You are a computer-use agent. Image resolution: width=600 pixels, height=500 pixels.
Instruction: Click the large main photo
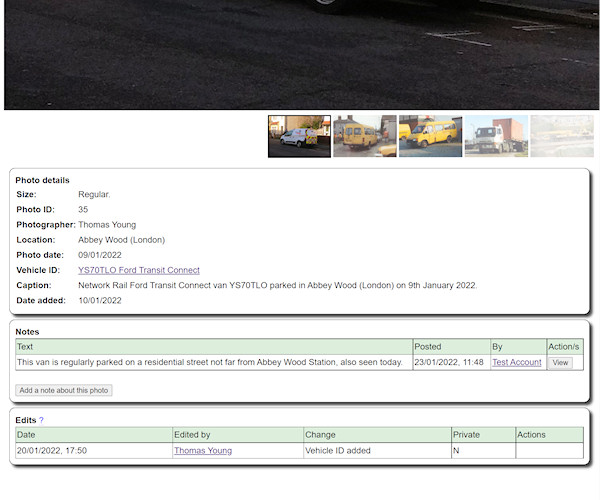point(300,52)
